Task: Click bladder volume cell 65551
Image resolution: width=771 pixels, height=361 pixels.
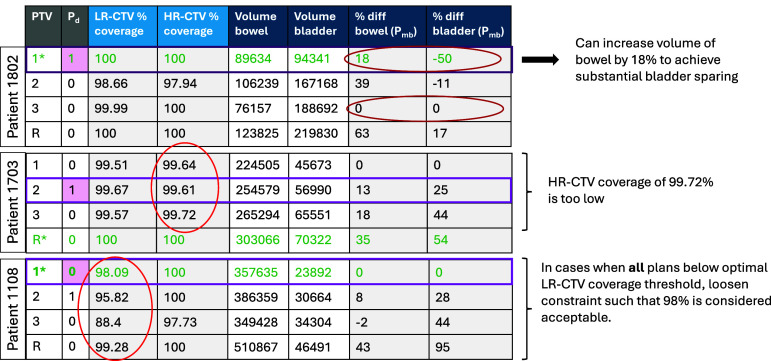Action: 318,215
